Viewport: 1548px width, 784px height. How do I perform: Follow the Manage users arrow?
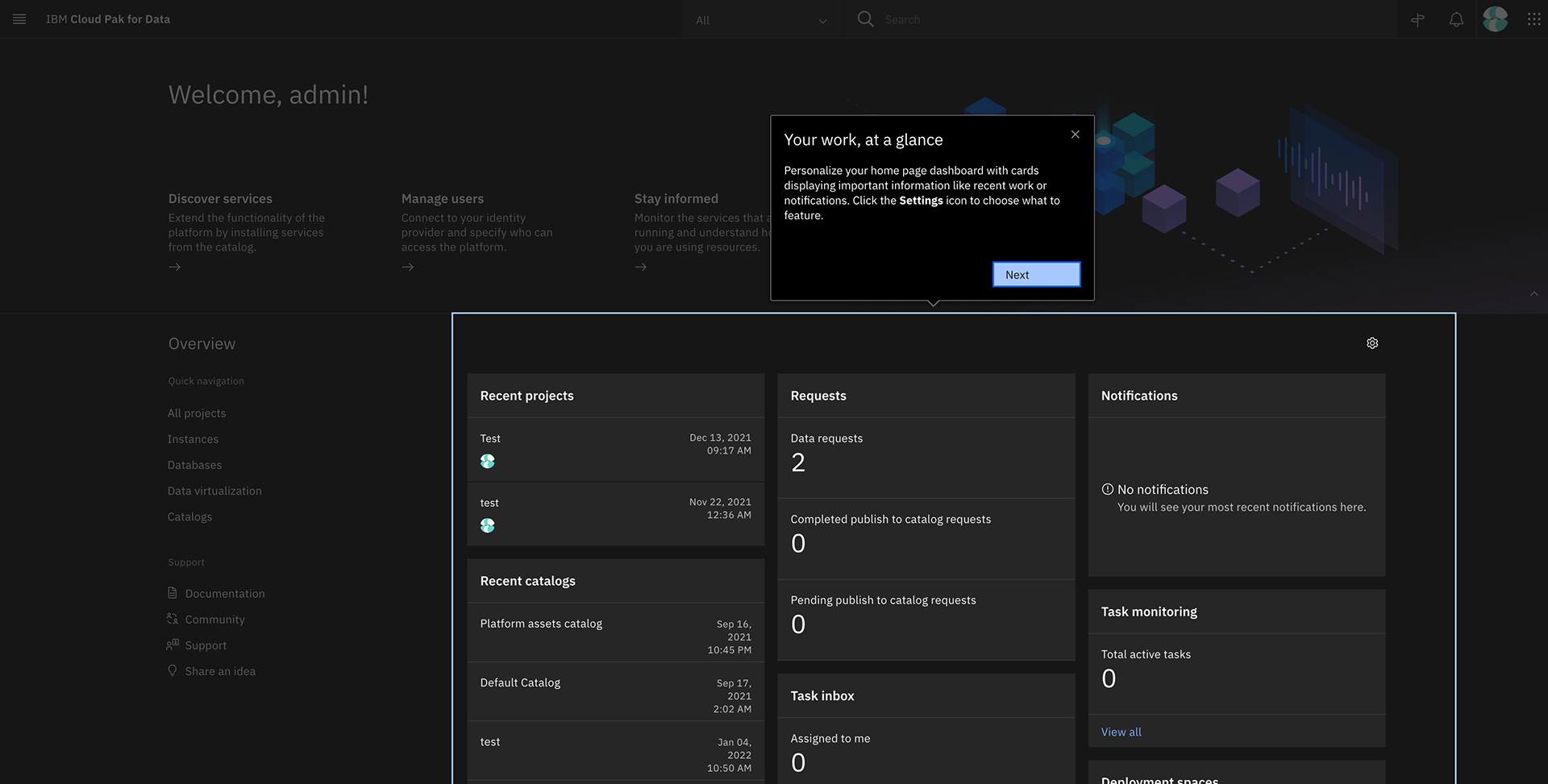407,267
